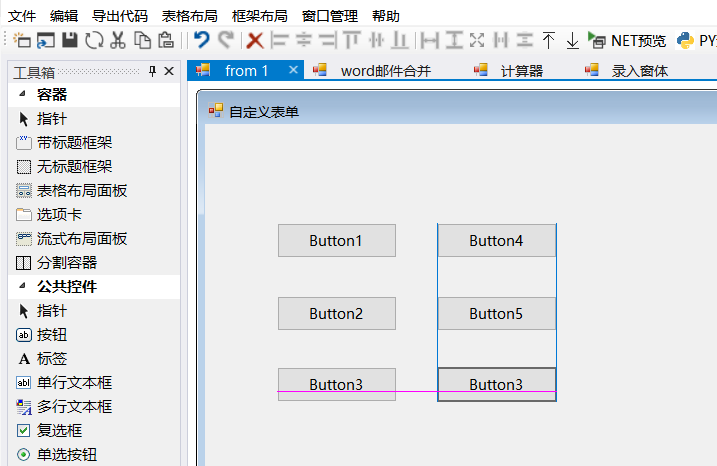717x466 pixels.
Task: Click the grey Redo arrow icon
Action: [x=226, y=40]
